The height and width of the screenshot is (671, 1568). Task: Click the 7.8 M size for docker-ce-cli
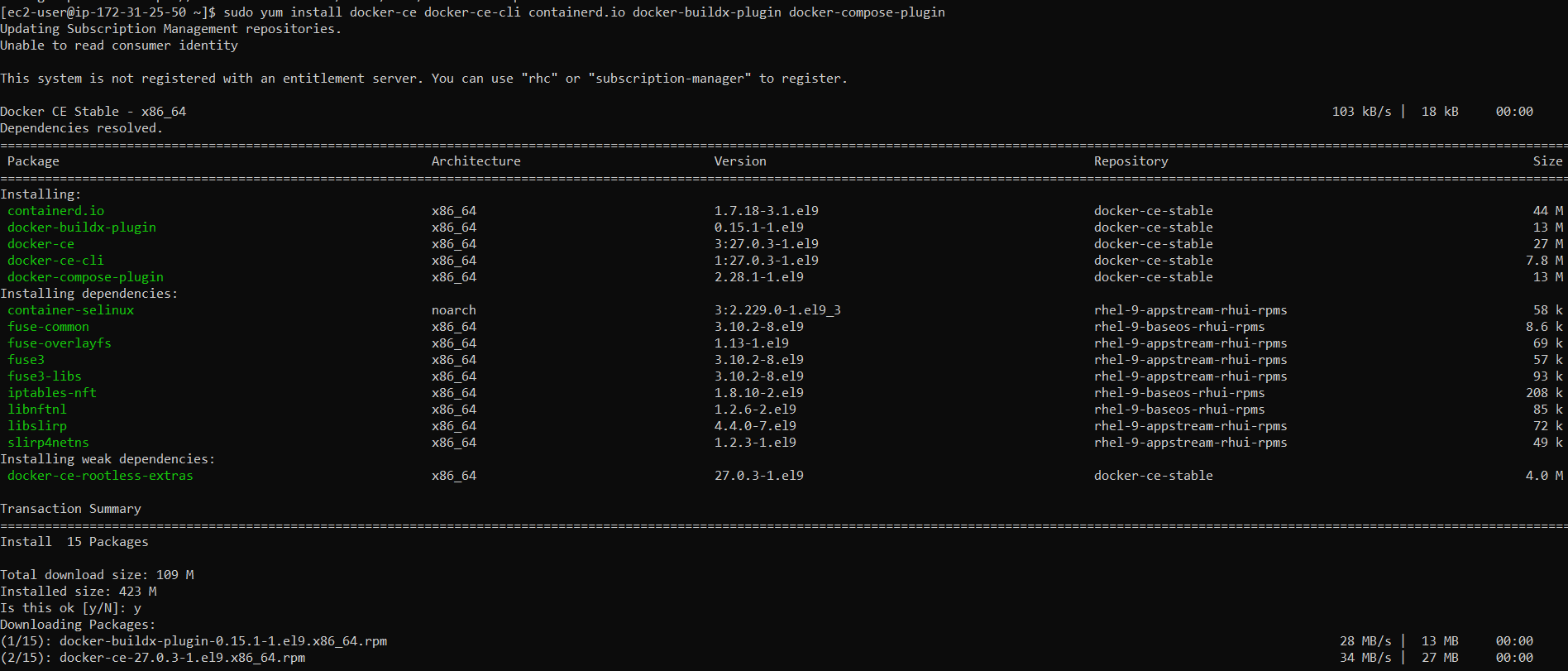tap(1544, 261)
